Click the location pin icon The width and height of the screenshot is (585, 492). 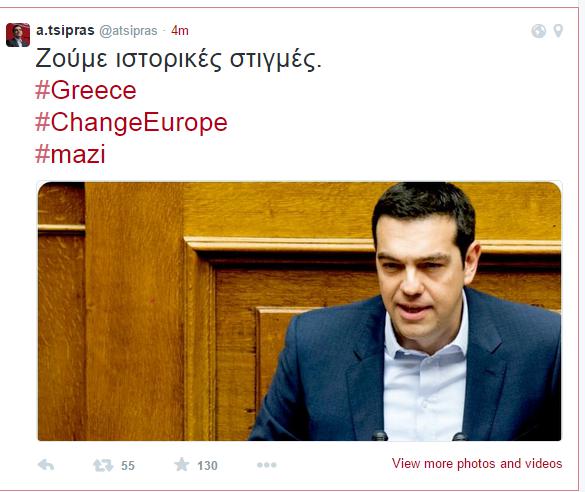558,31
